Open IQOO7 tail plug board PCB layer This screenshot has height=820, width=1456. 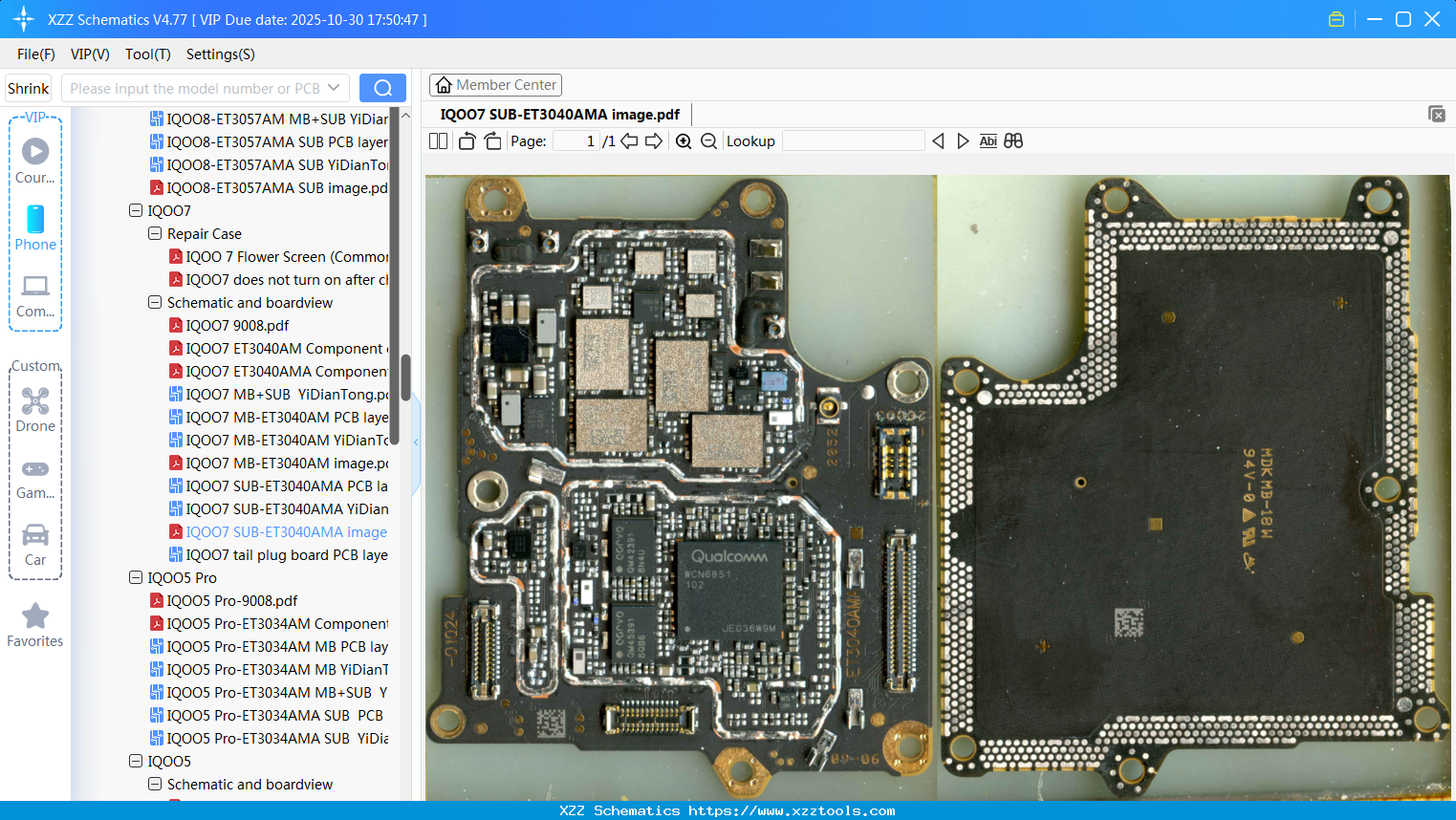point(287,554)
